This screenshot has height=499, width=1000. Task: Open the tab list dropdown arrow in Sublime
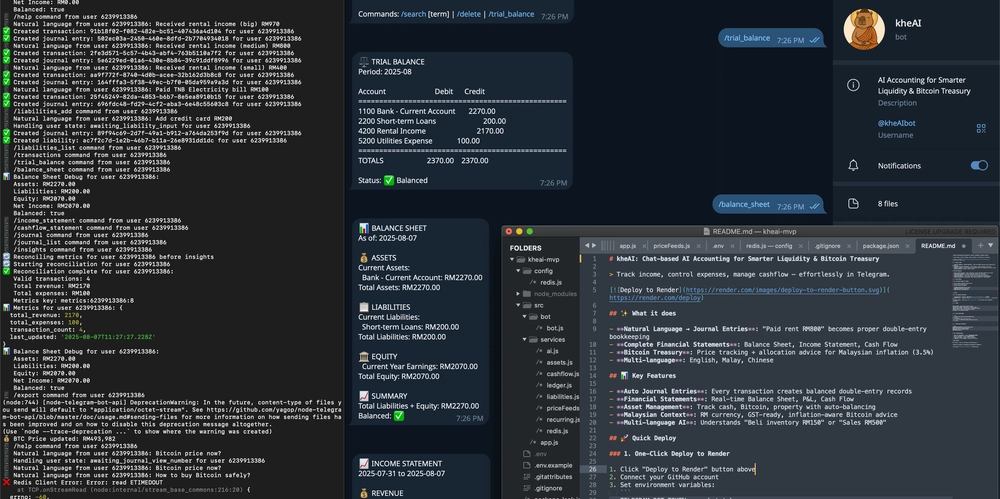point(991,246)
